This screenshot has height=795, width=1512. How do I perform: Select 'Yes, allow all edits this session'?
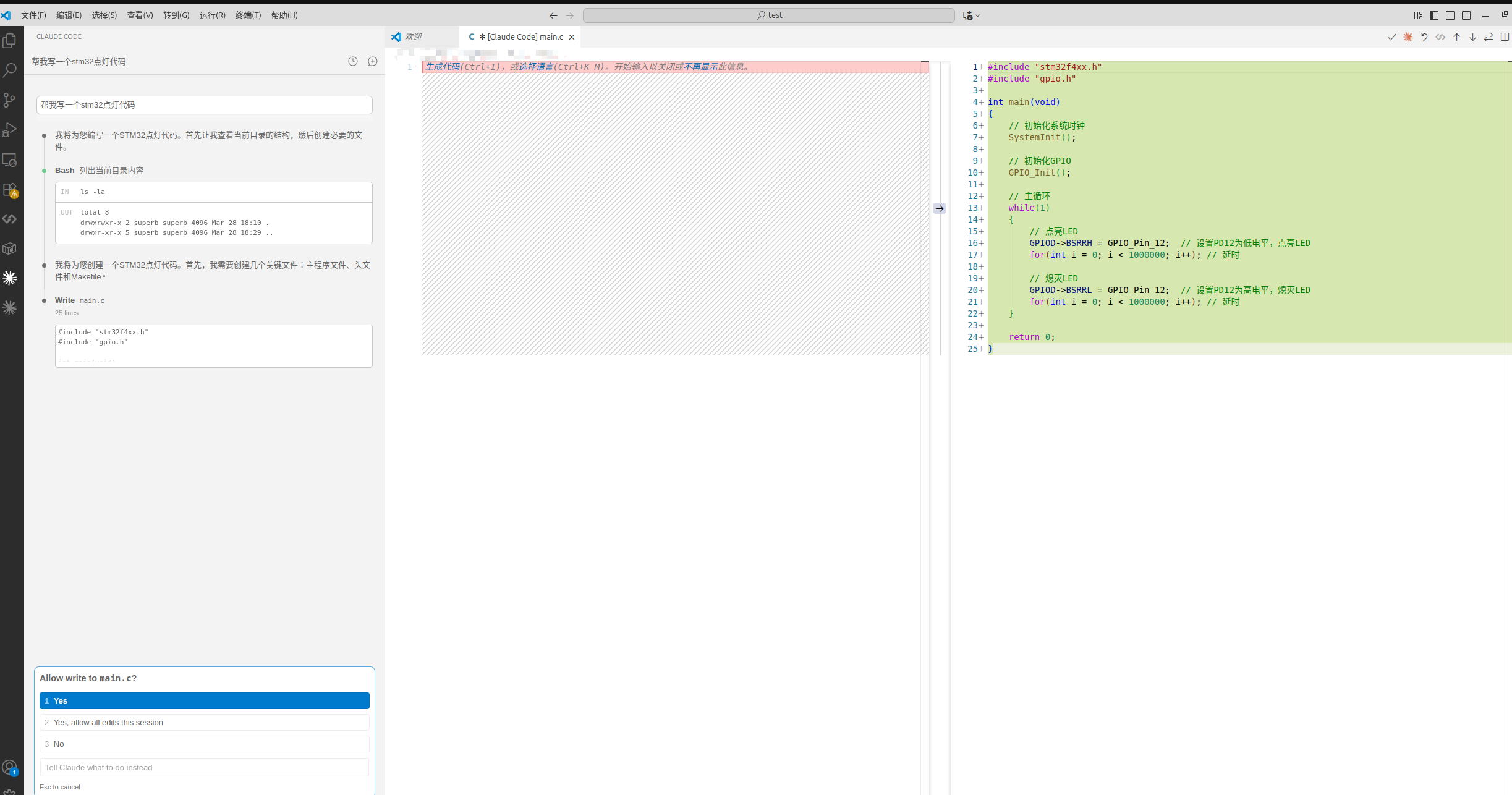click(205, 722)
